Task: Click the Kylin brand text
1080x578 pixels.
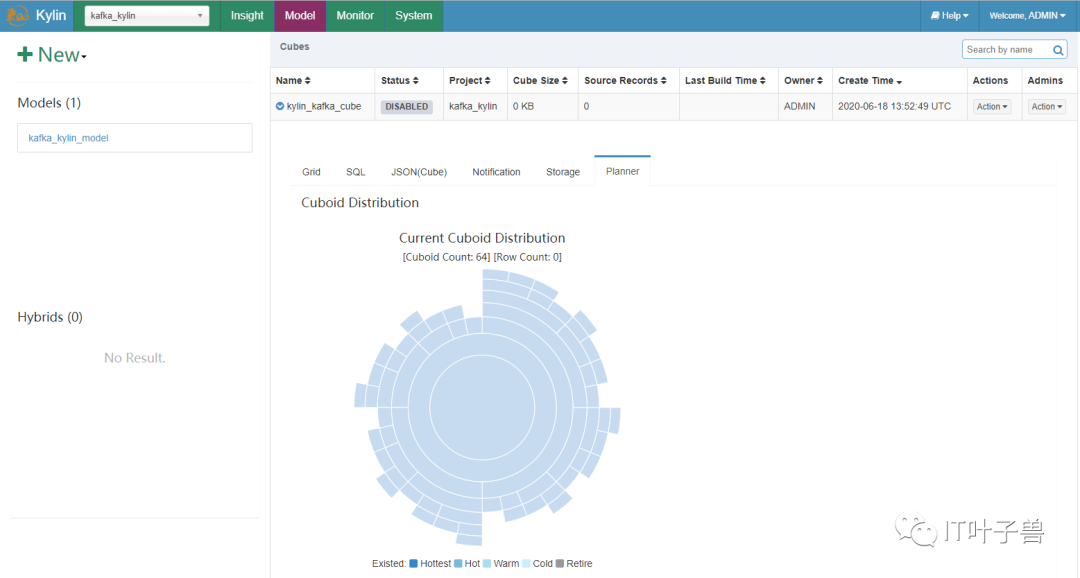Action: coord(51,15)
